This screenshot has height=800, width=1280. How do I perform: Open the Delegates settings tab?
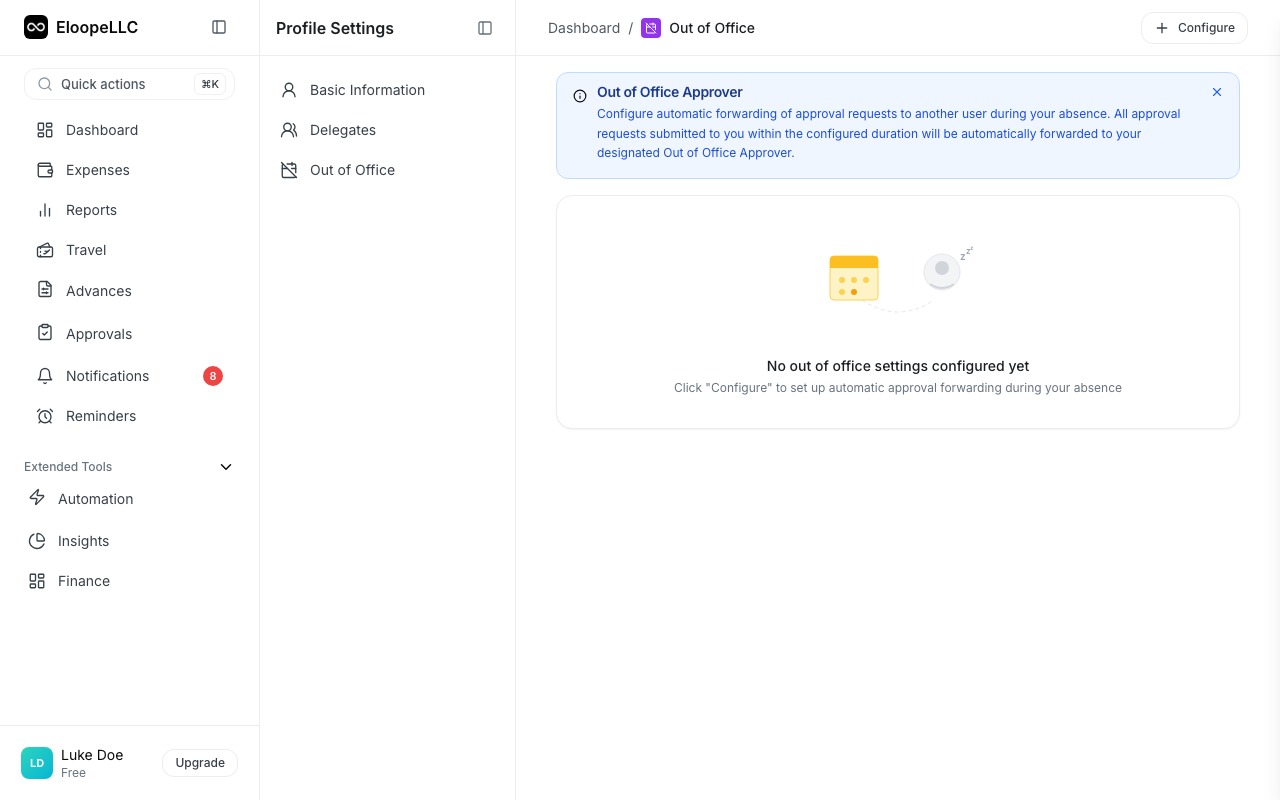pos(343,130)
